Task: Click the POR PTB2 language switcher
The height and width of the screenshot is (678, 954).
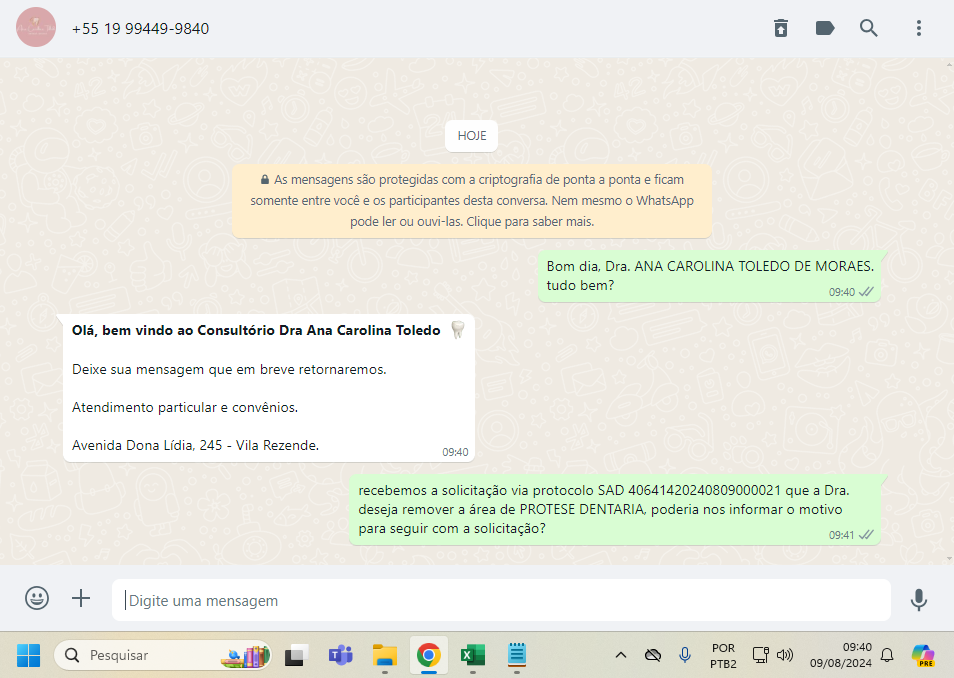Action: point(723,656)
